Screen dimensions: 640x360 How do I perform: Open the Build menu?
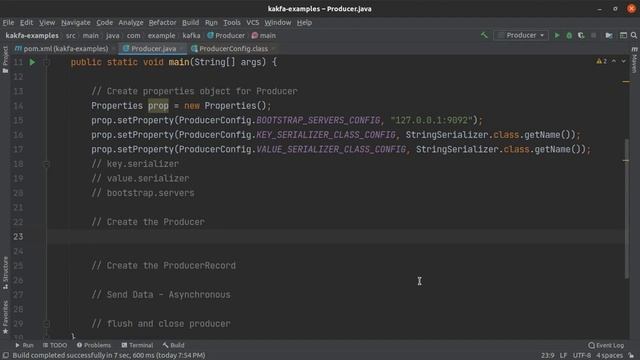191,22
